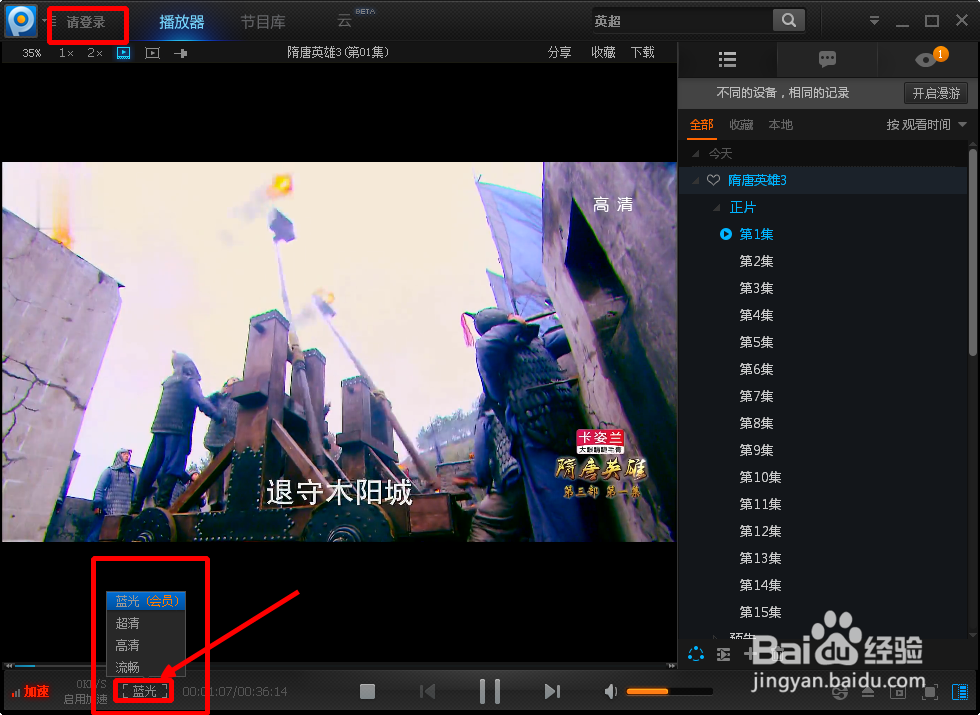Stop playback with the square stop button

coord(368,691)
